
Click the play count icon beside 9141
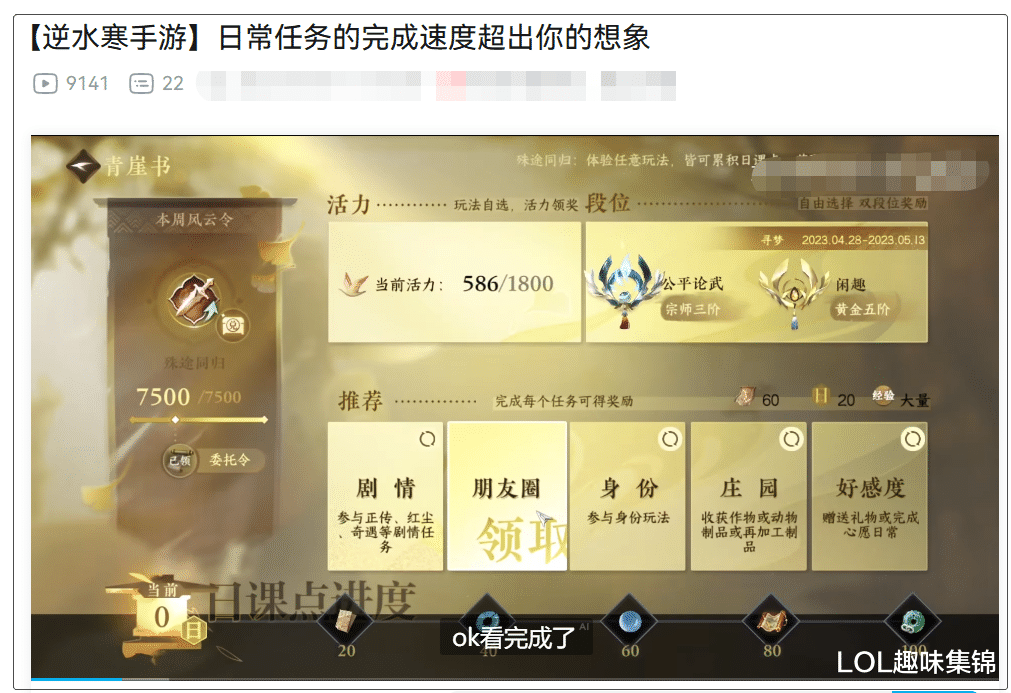click(45, 84)
